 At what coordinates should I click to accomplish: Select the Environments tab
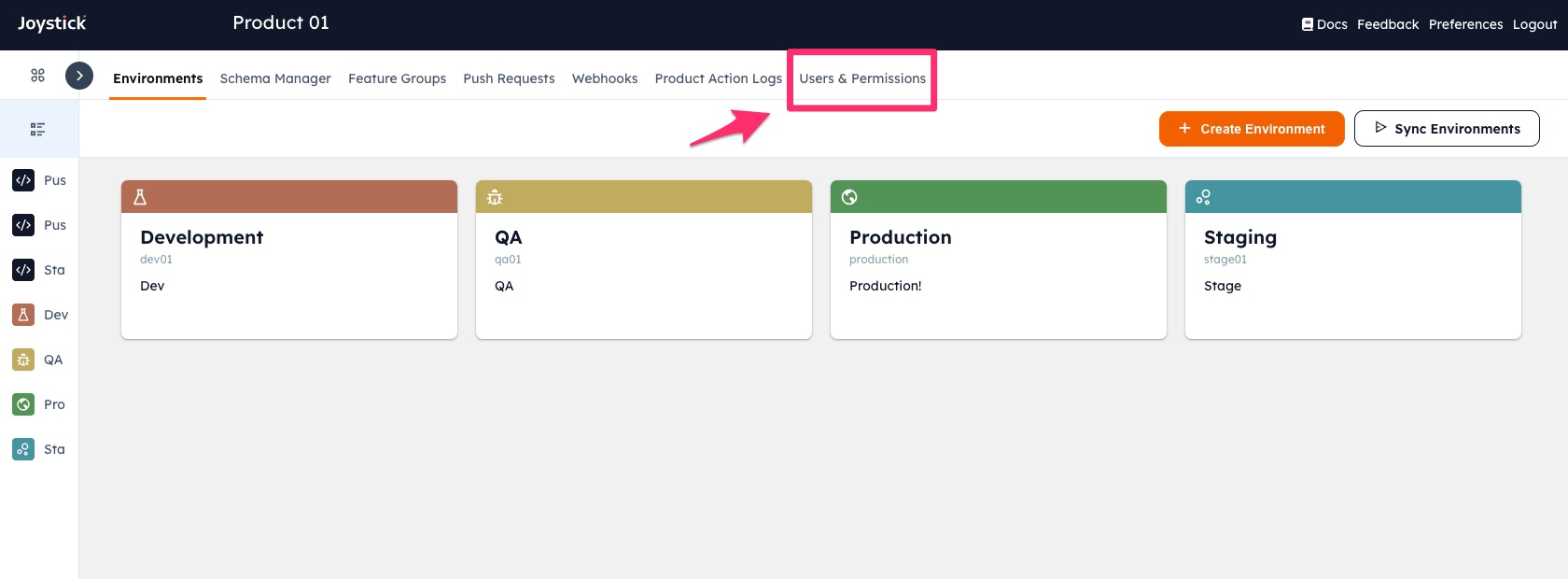pyautogui.click(x=158, y=78)
